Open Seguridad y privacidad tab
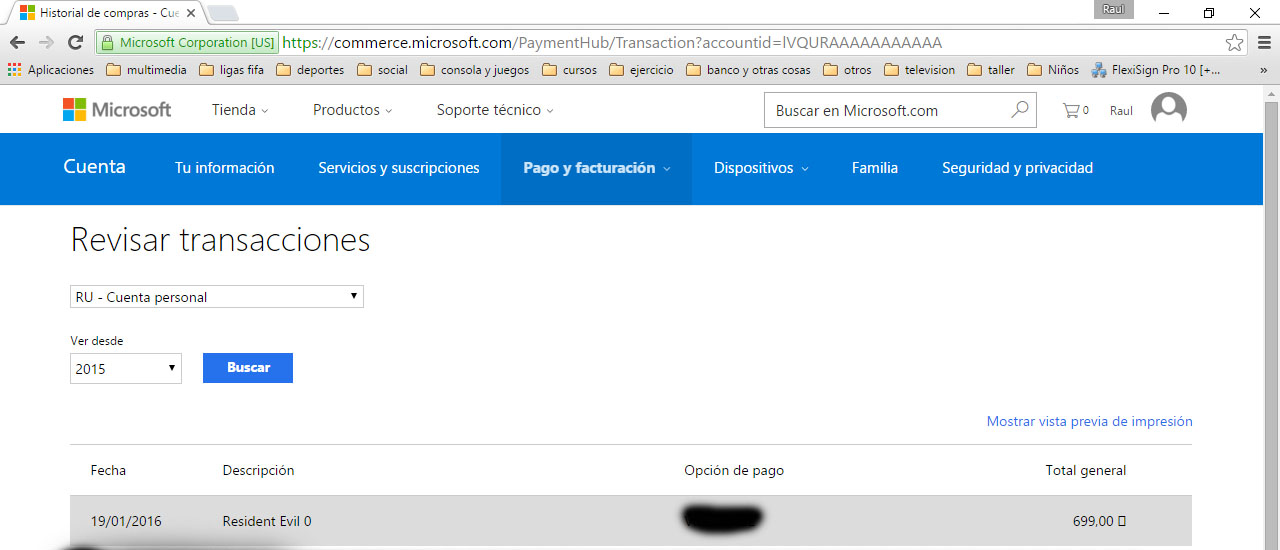 coord(1017,168)
